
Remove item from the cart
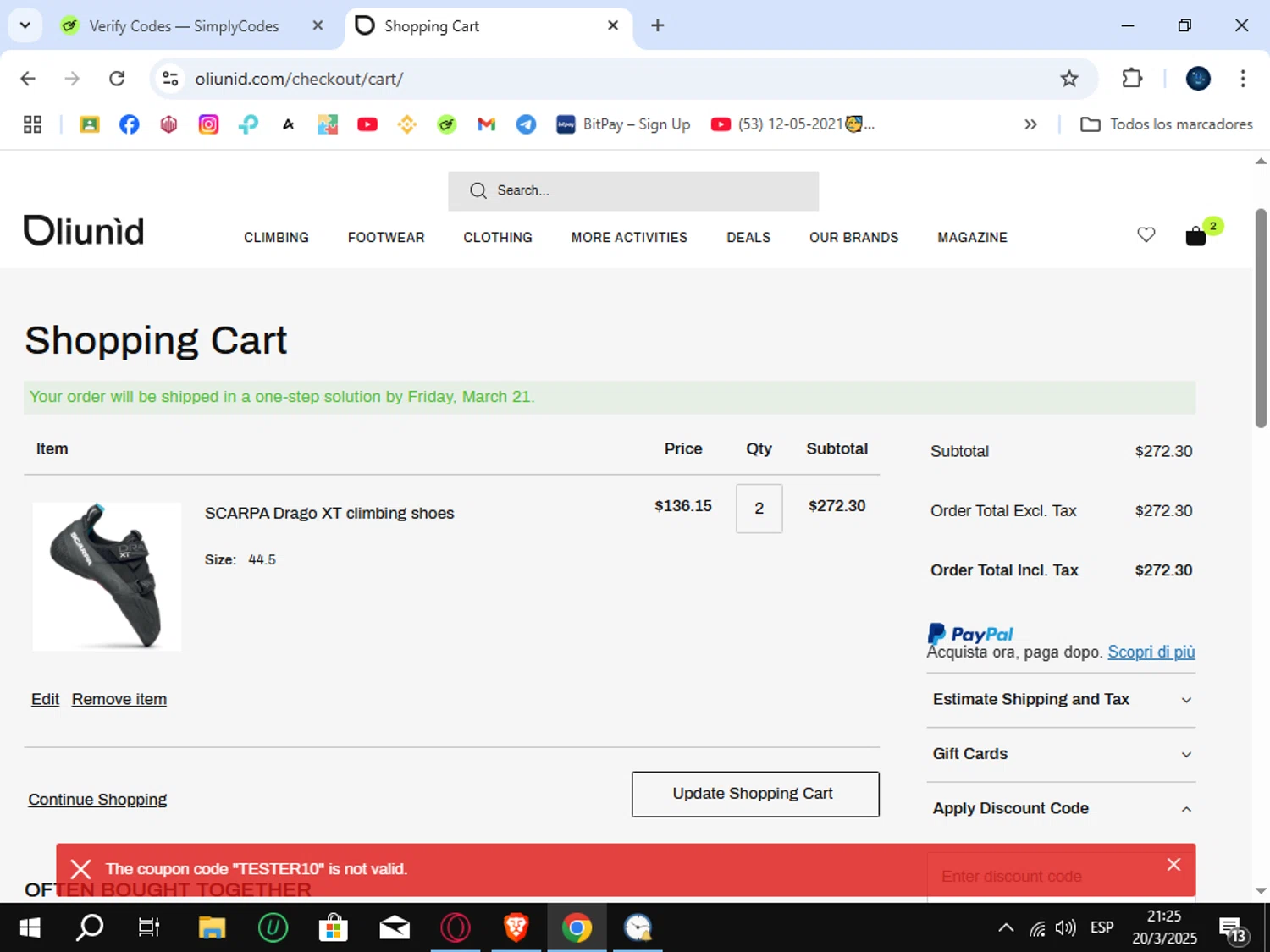pos(119,700)
